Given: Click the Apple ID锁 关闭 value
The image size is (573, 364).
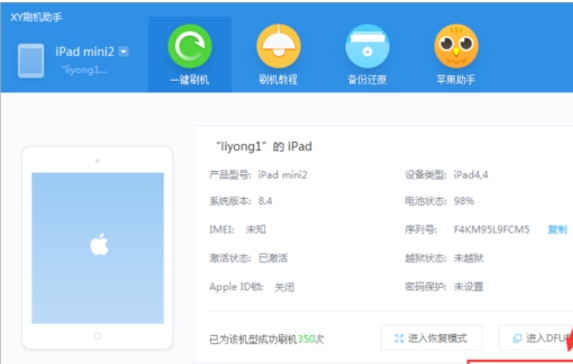Looking at the screenshot, I should (284, 287).
